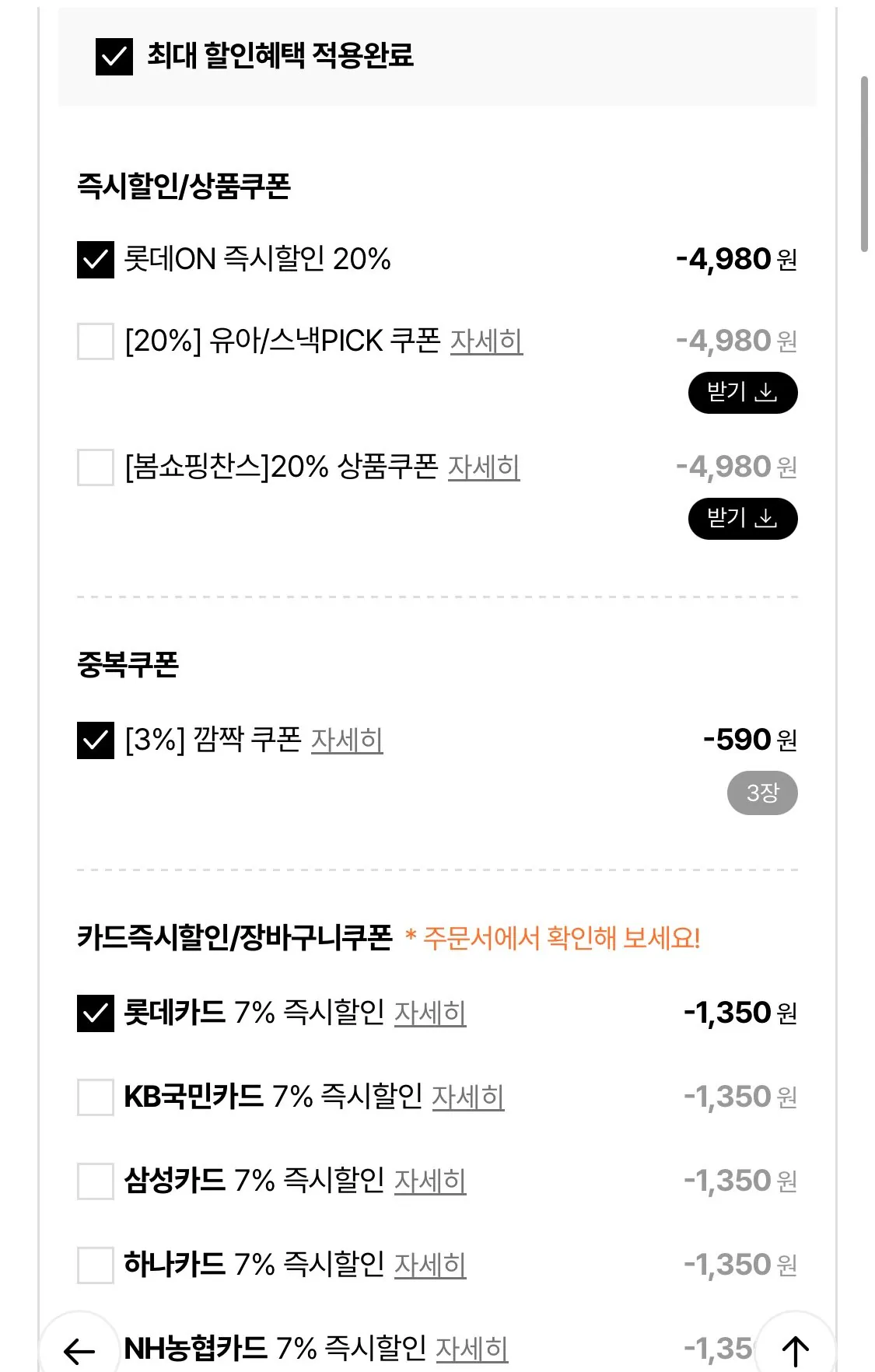The image size is (875, 1372).
Task: Check the [봄쇼핑찬스]20% 상품쿠폰 box
Action: coord(96,467)
